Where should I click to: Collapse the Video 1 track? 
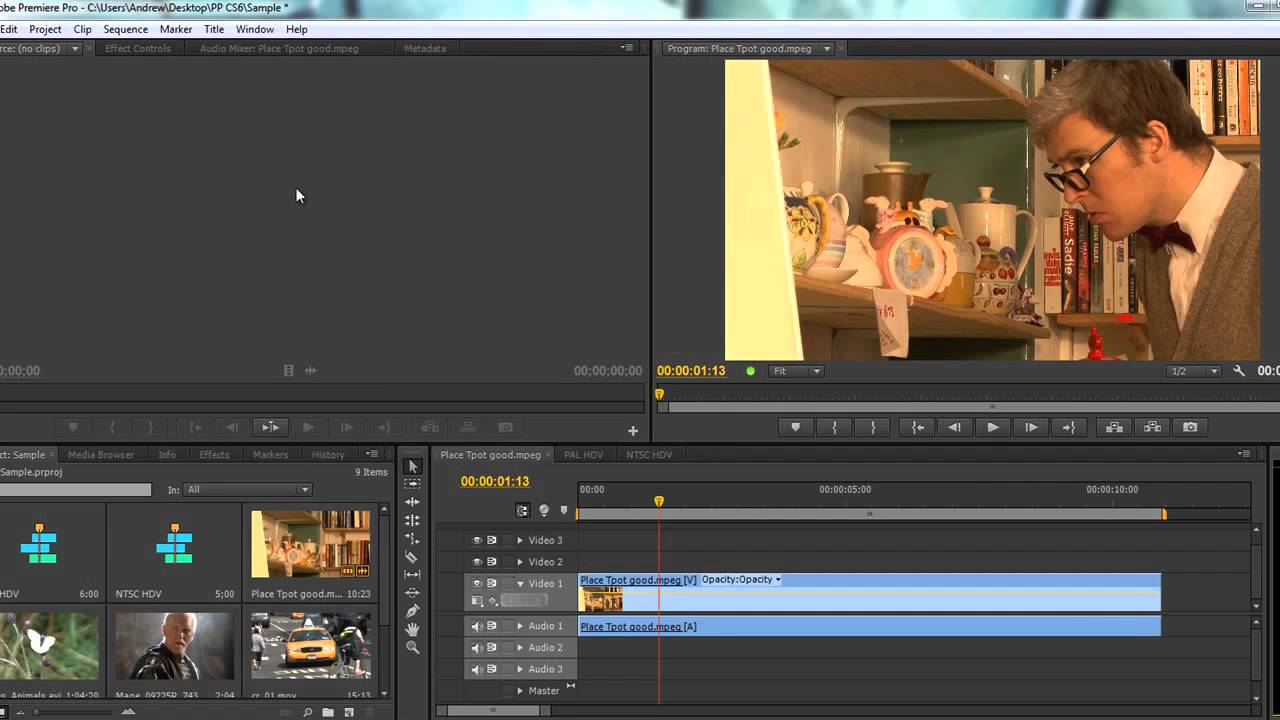520,583
